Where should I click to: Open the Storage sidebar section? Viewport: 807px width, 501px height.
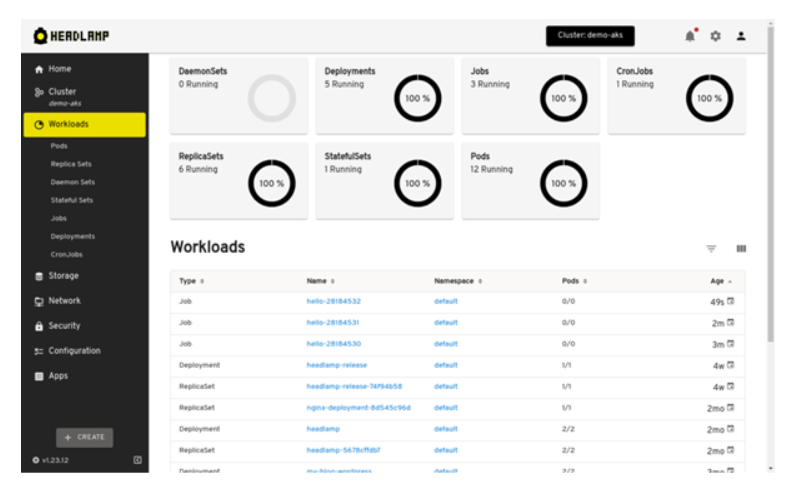point(63,276)
